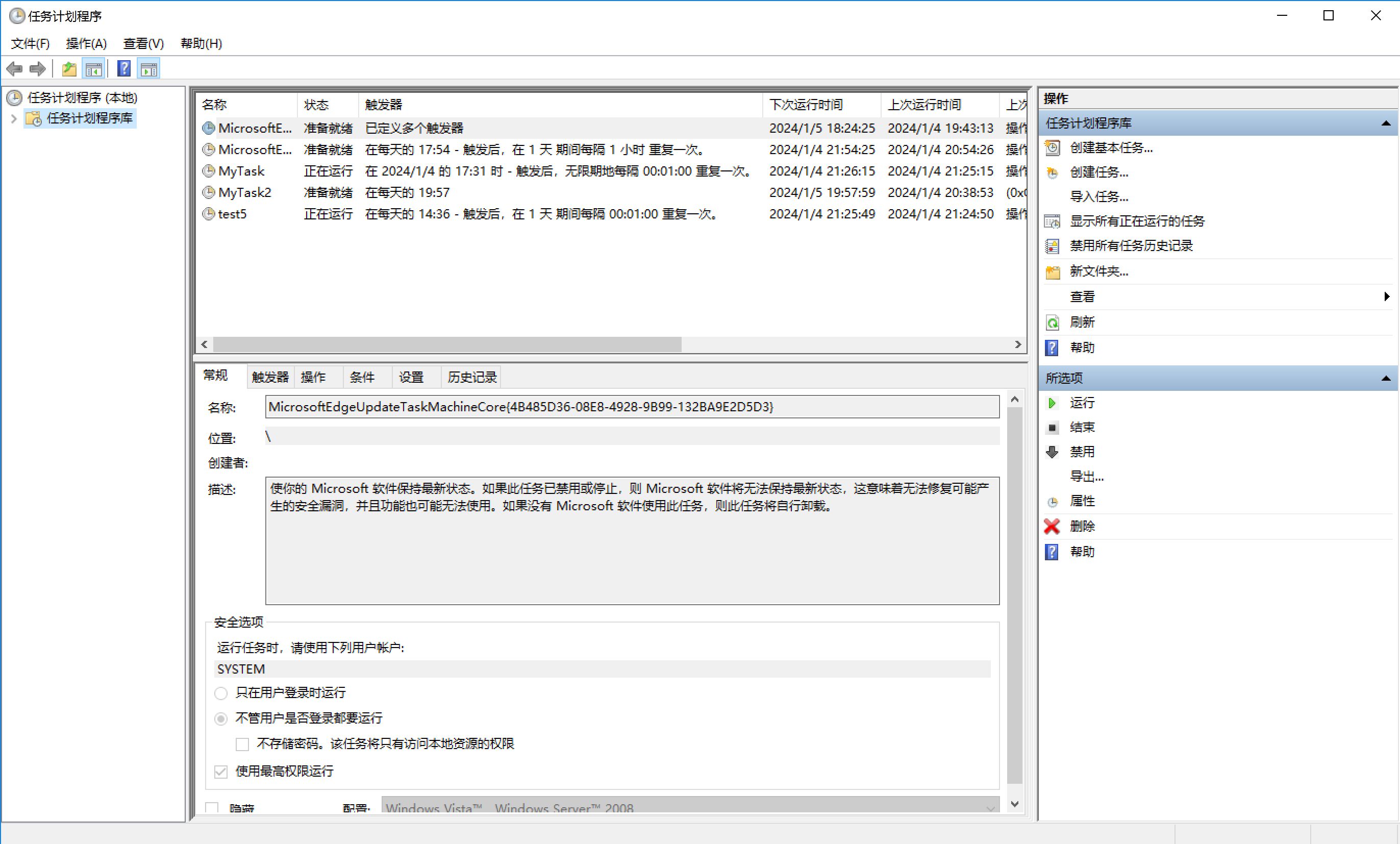
Task: Click the forward arrow toolbar icon
Action: [x=38, y=69]
